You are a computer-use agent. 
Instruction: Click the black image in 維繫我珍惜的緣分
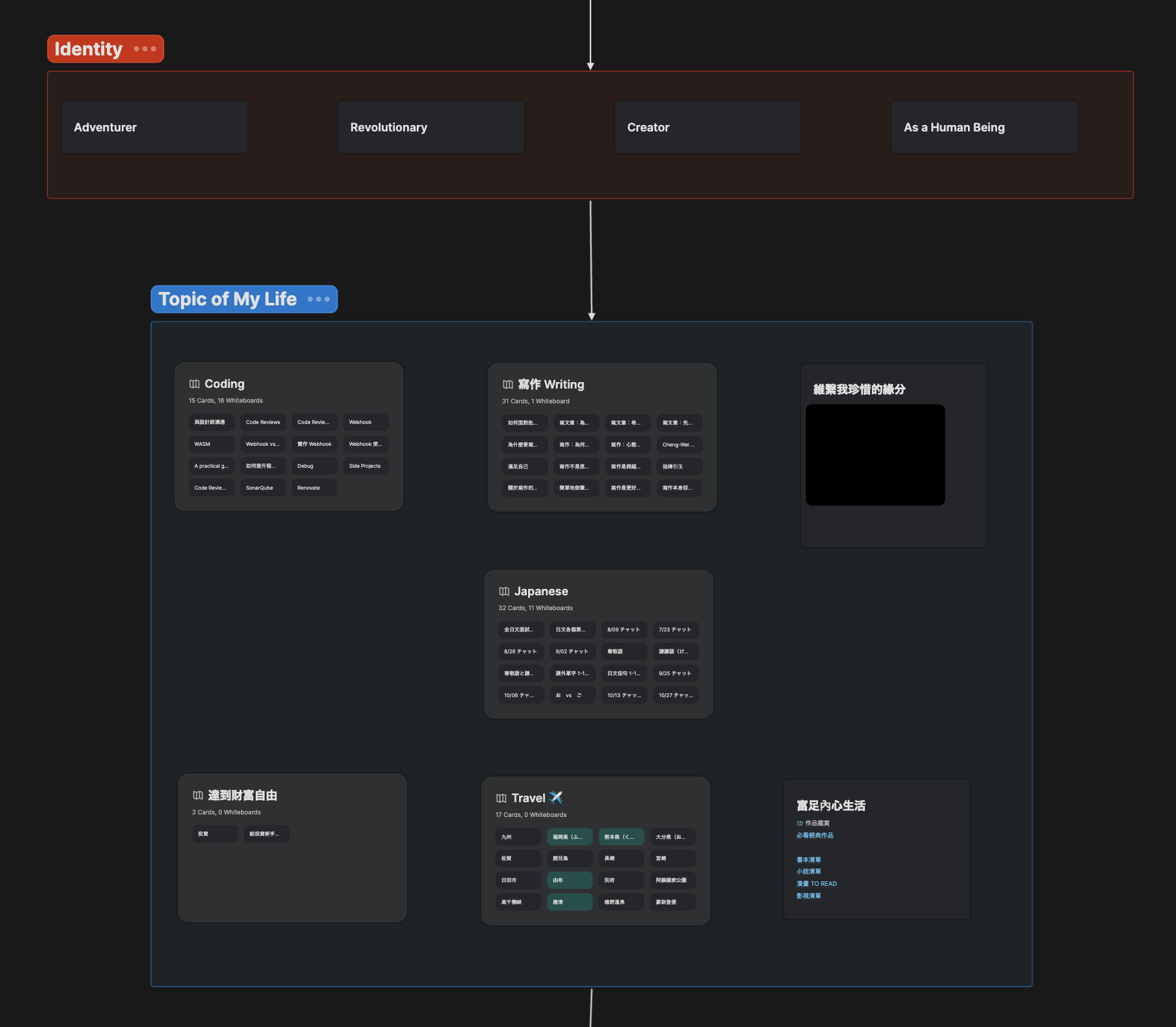pos(875,455)
